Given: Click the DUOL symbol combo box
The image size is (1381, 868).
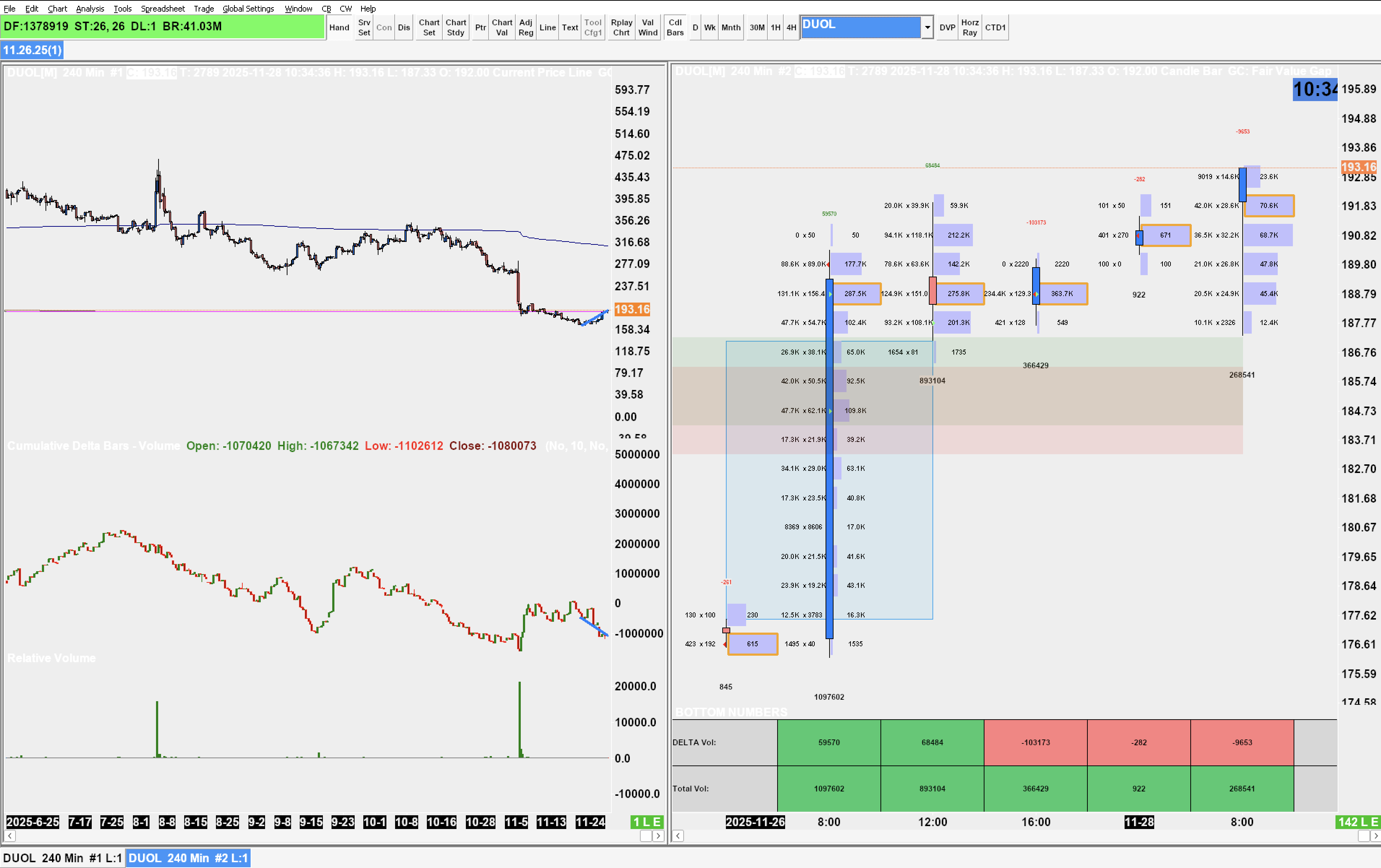Looking at the screenshot, I should click(x=860, y=27).
